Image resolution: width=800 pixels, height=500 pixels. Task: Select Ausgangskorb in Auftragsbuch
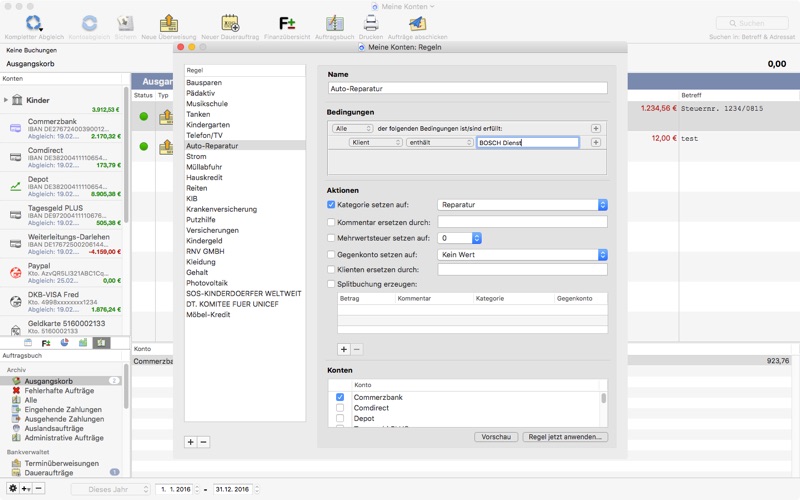(x=61, y=381)
